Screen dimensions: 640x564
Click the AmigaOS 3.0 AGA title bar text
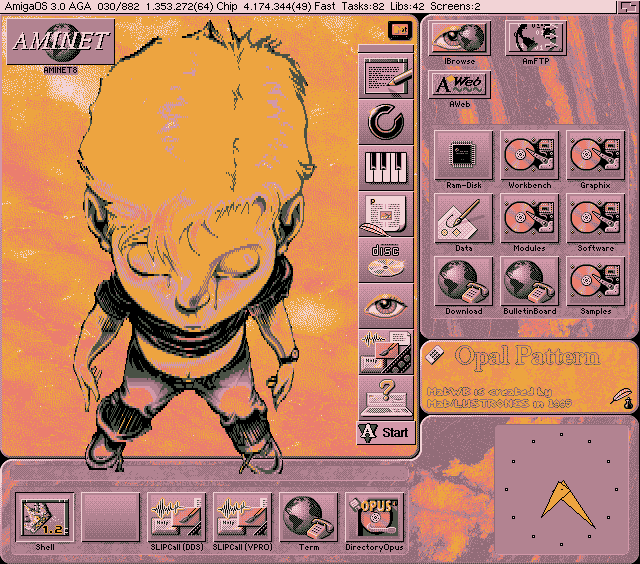click(48, 6)
